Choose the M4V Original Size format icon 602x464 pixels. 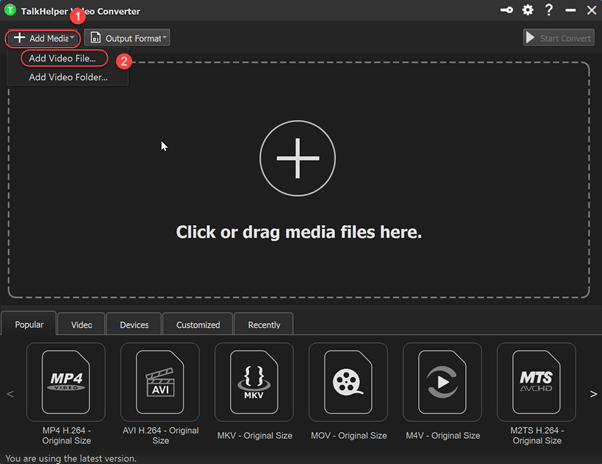coord(442,382)
